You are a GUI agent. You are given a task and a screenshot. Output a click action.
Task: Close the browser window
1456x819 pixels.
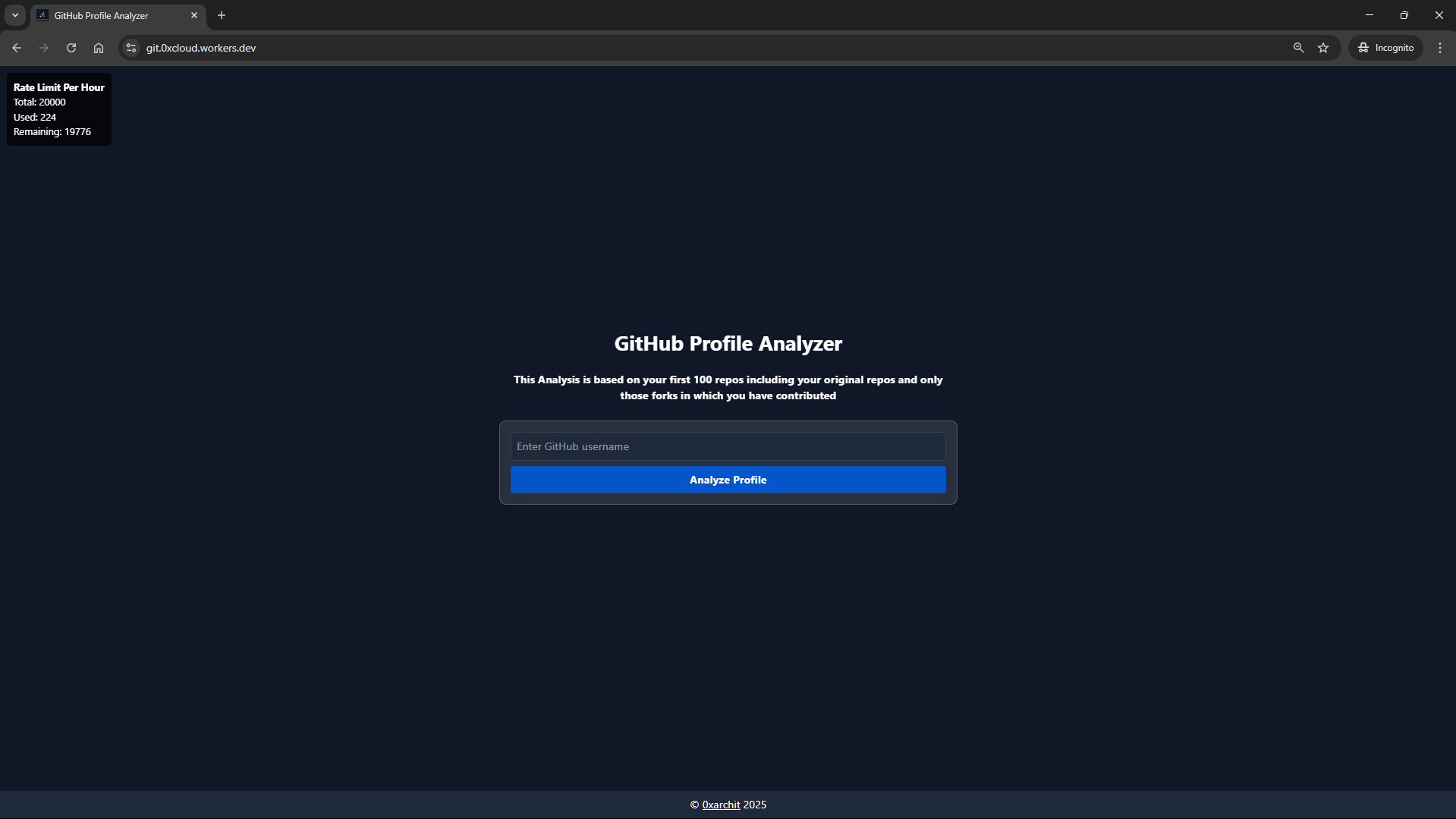[x=1439, y=15]
